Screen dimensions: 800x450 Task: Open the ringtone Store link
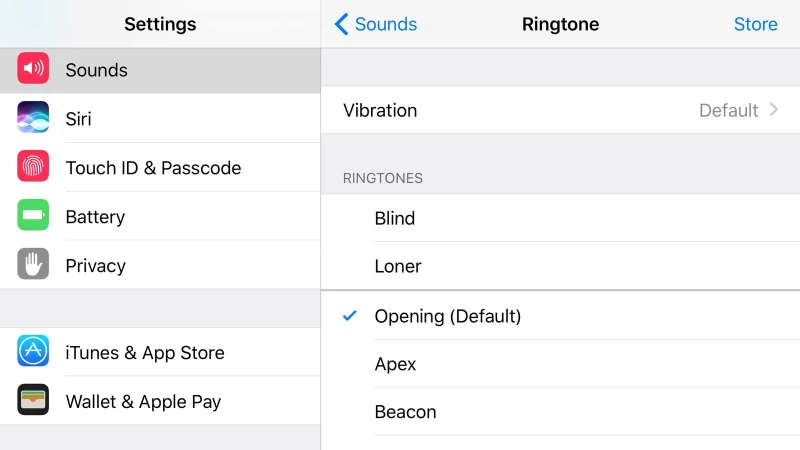point(755,24)
